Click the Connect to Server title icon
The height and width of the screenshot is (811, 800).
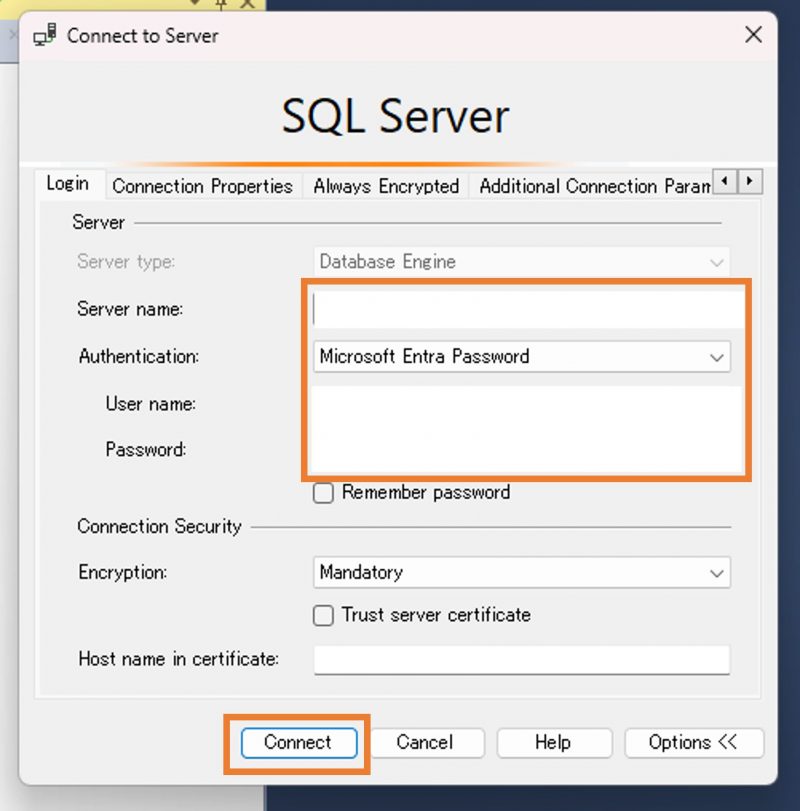[x=45, y=35]
